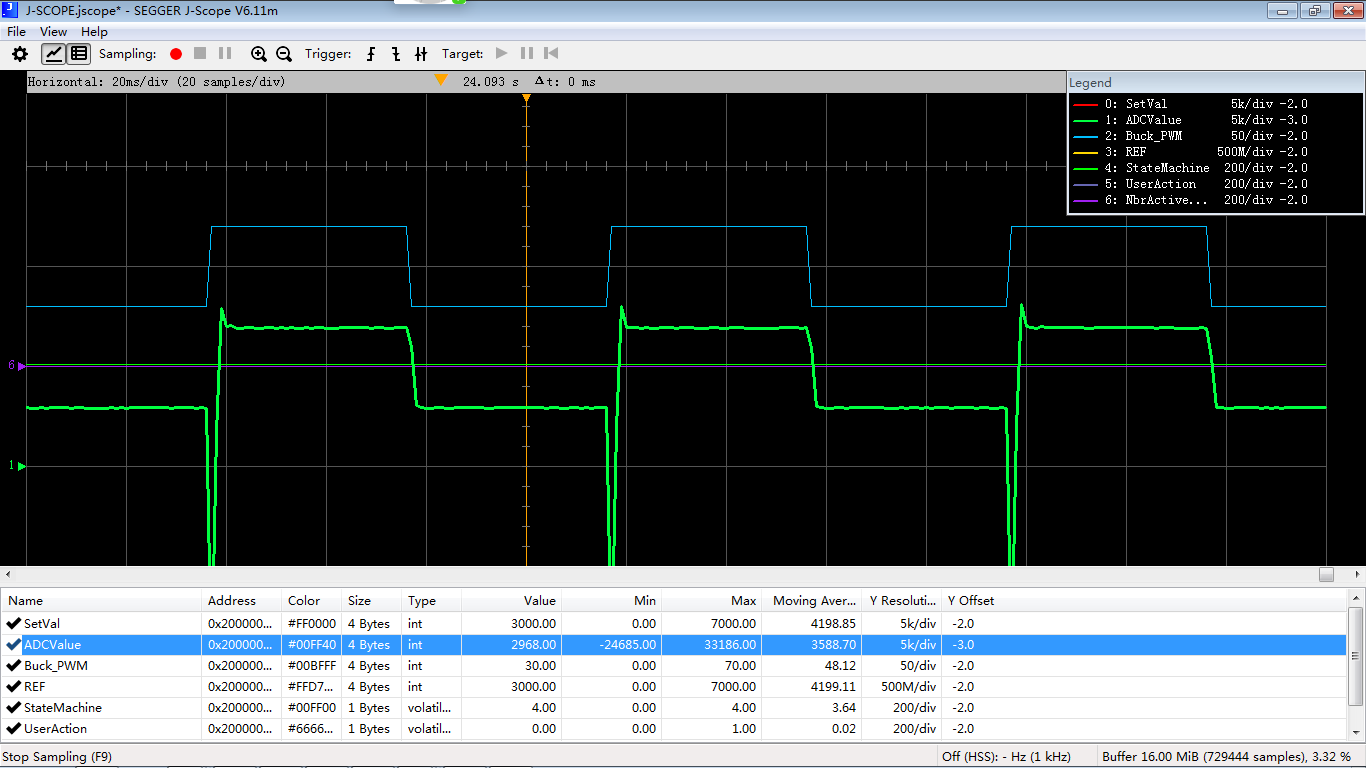Viewport: 1366px width, 768px height.
Task: Set falling edge trigger
Action: coord(396,54)
